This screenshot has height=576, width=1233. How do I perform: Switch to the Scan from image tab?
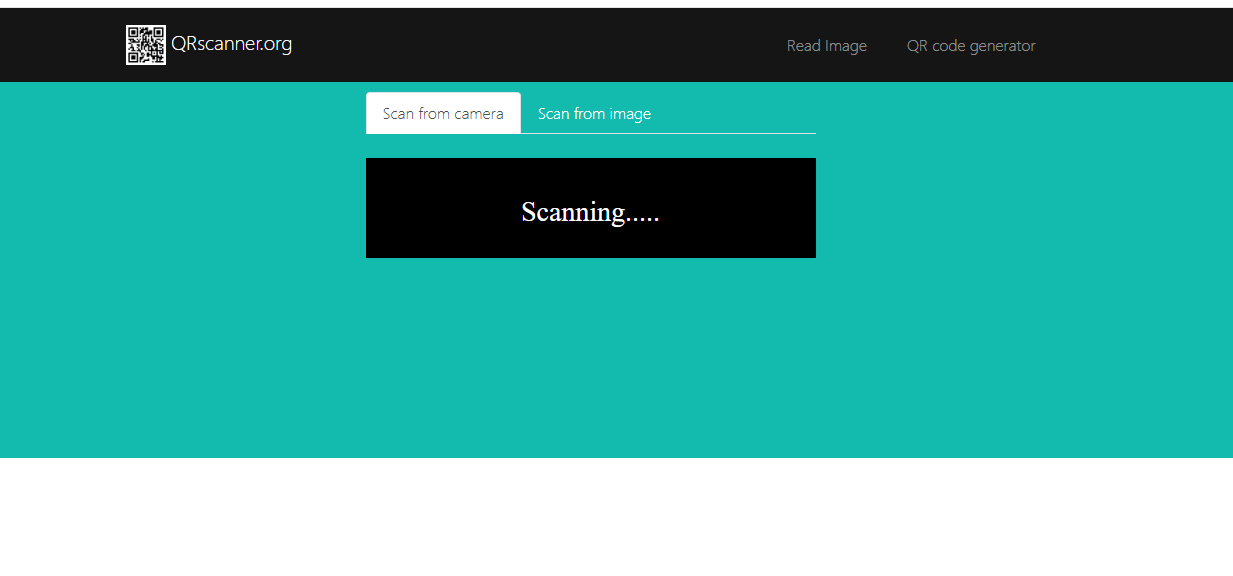(594, 113)
